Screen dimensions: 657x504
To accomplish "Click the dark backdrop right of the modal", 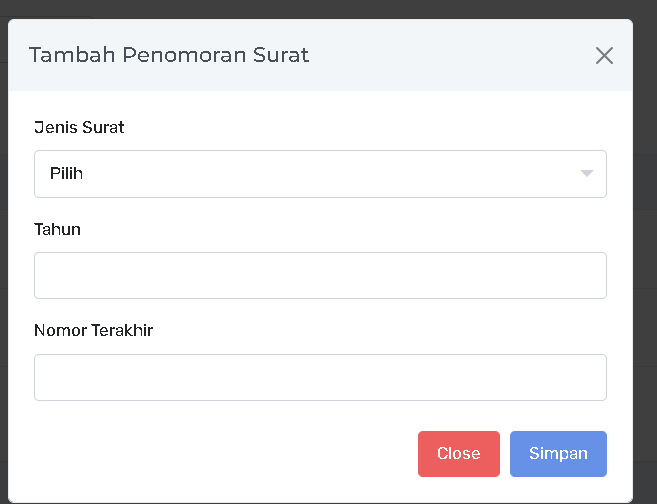I will pyautogui.click(x=645, y=250).
